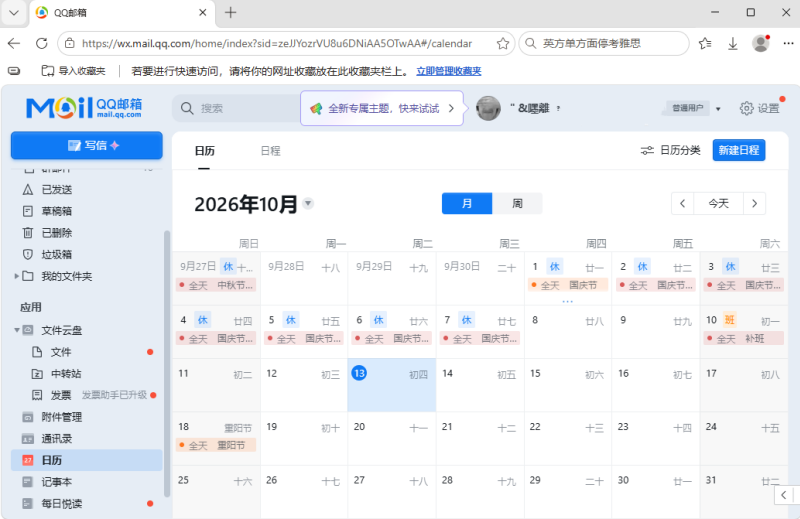This screenshot has height=519, width=800.
Task: Click the site info lock icon
Action: [x=70, y=43]
